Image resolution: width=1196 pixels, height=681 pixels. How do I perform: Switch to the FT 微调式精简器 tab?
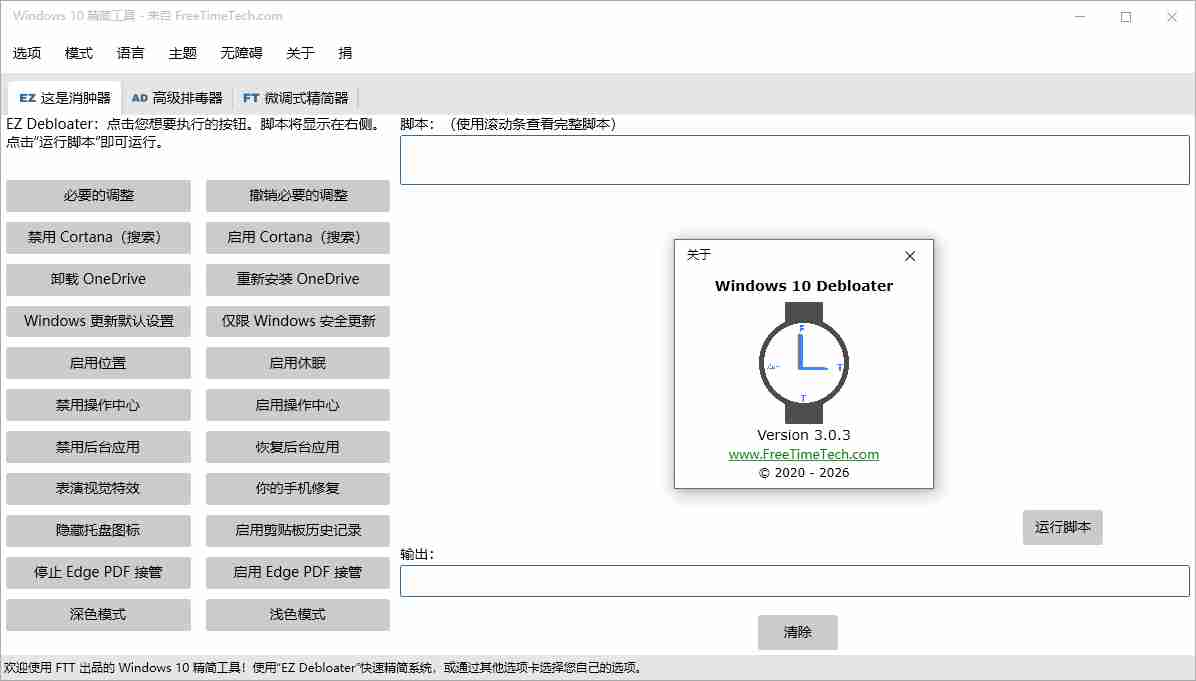tap(295, 98)
